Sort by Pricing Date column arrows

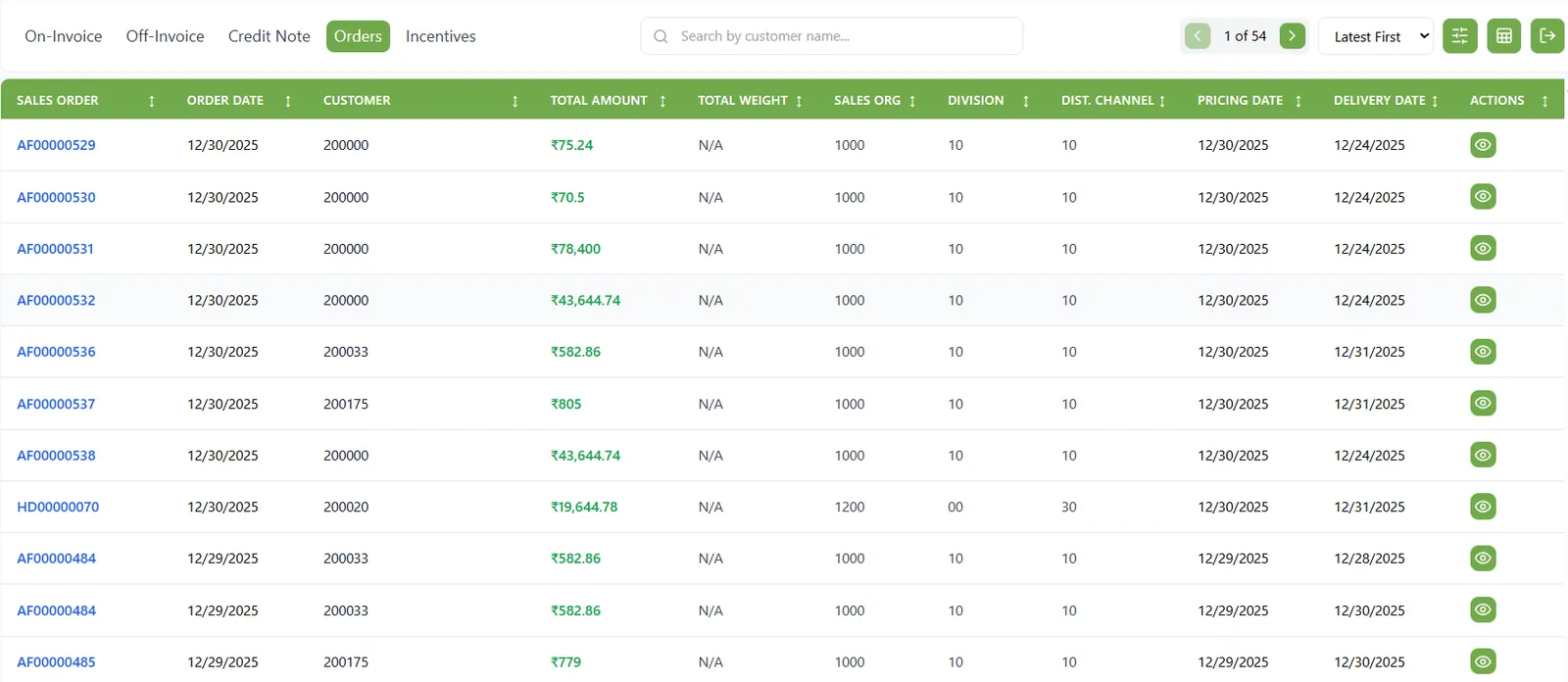tap(1298, 101)
